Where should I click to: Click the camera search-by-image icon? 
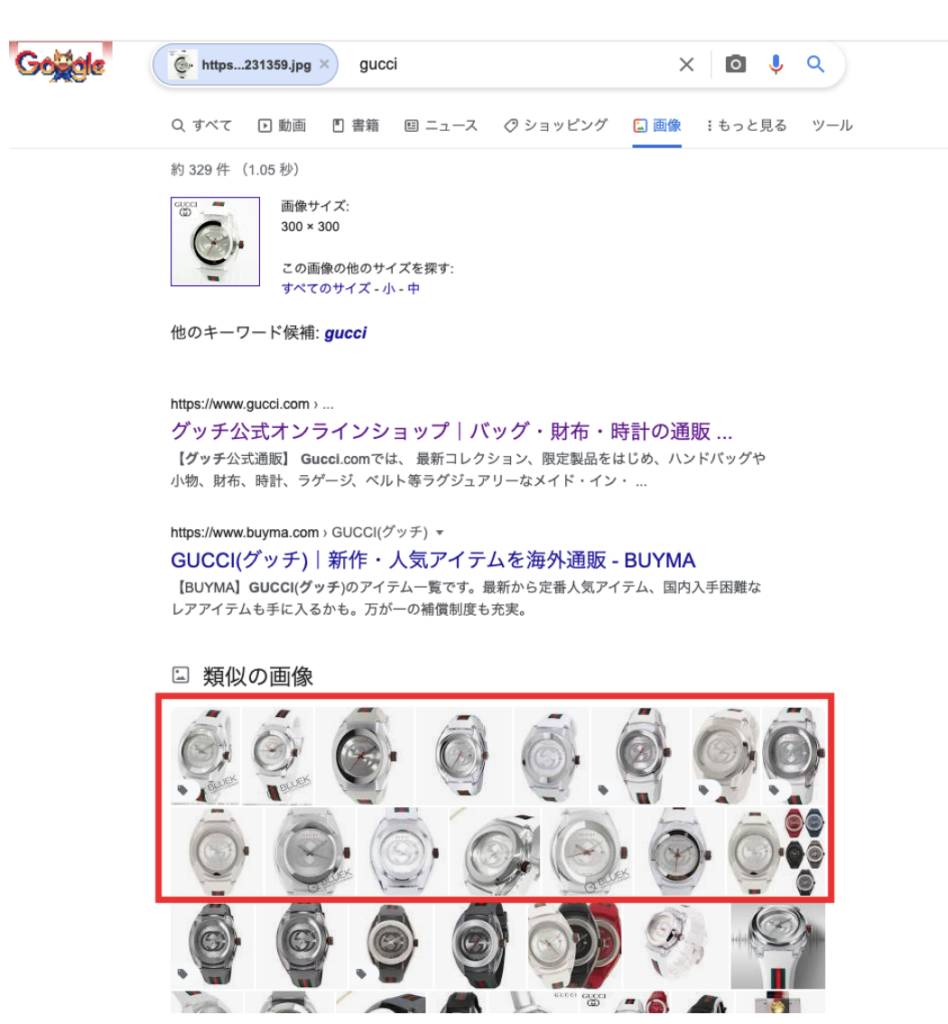point(735,64)
